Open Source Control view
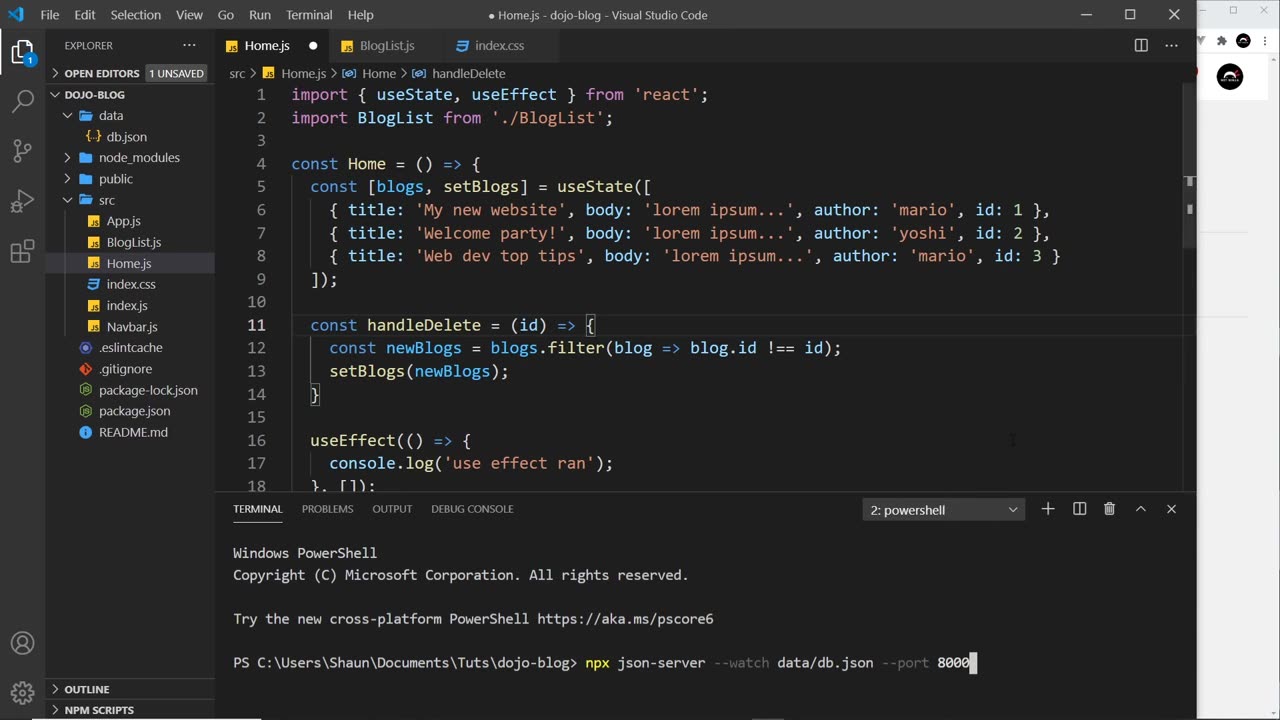This screenshot has width=1280, height=720. point(22,151)
